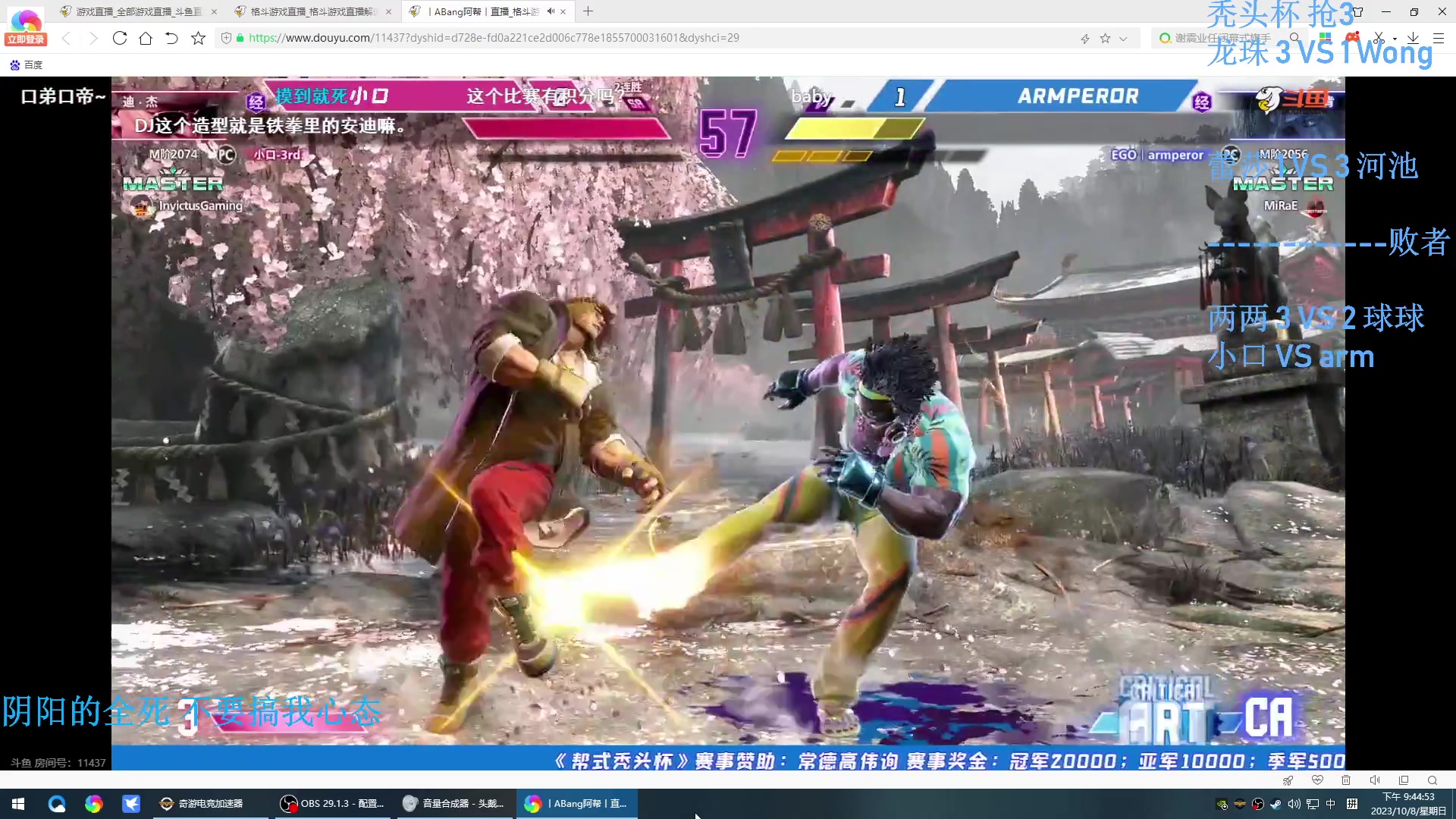
Task: Open the Q browser taskbar icon
Action: coord(57,804)
